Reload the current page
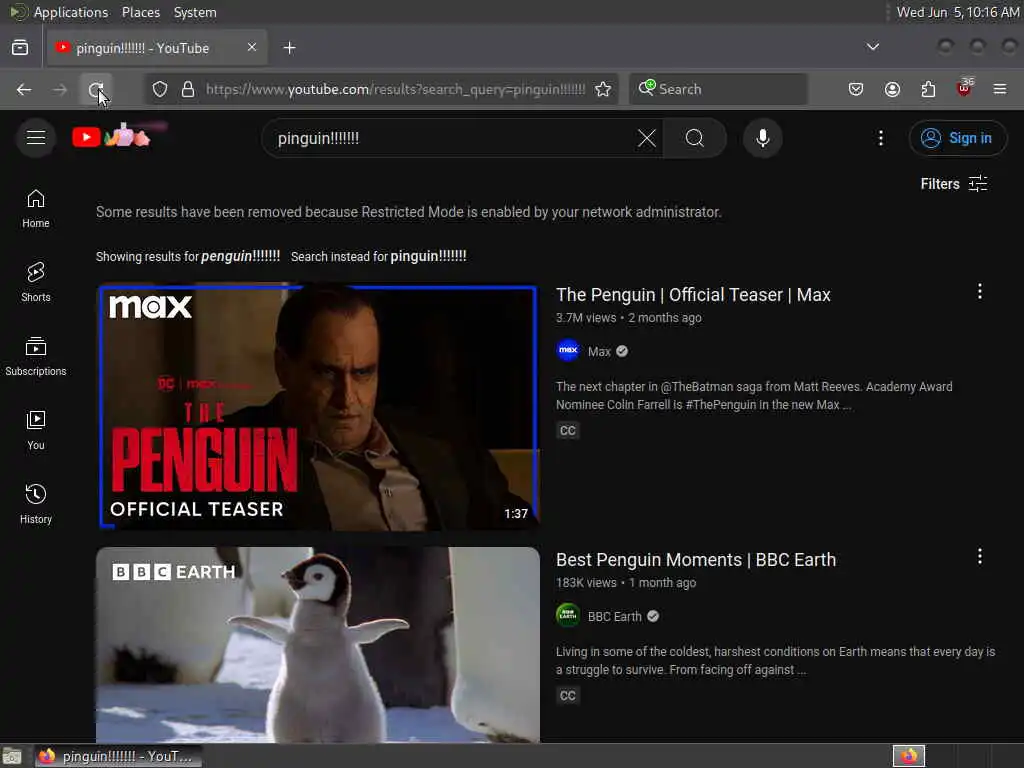The height and width of the screenshot is (768, 1024). pyautogui.click(x=96, y=89)
